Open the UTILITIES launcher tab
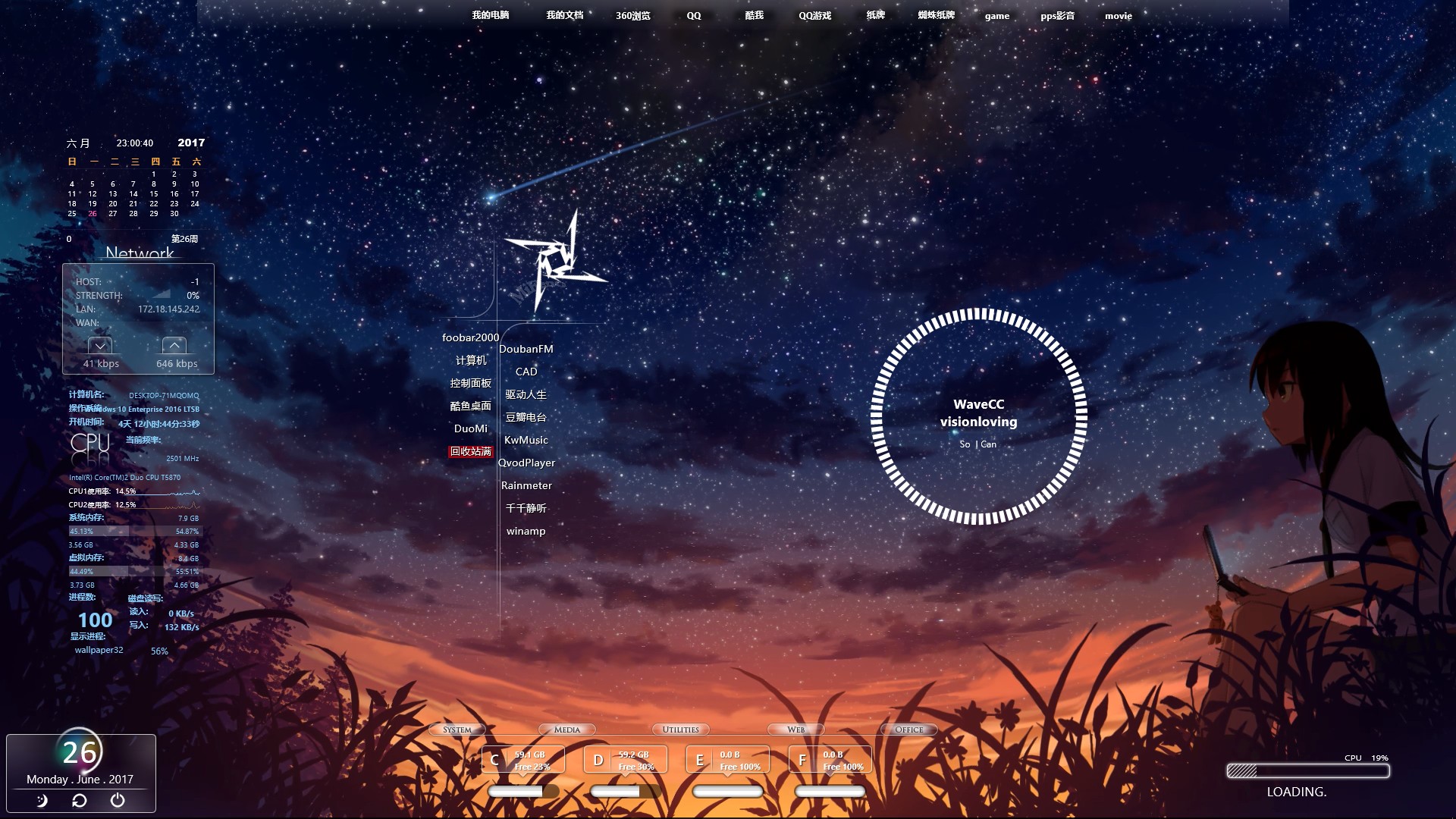The height and width of the screenshot is (819, 1456). click(681, 730)
